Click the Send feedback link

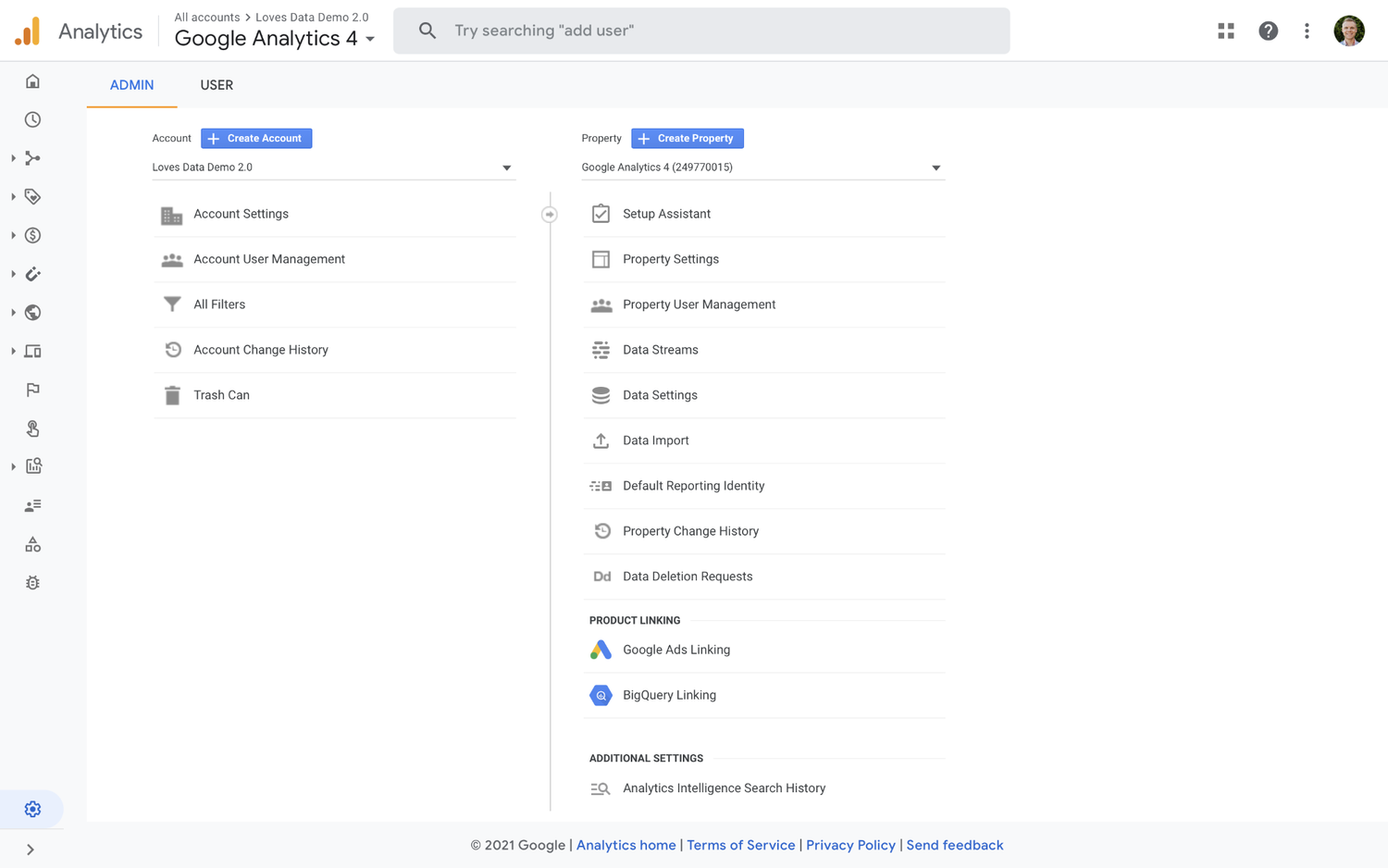pos(955,845)
